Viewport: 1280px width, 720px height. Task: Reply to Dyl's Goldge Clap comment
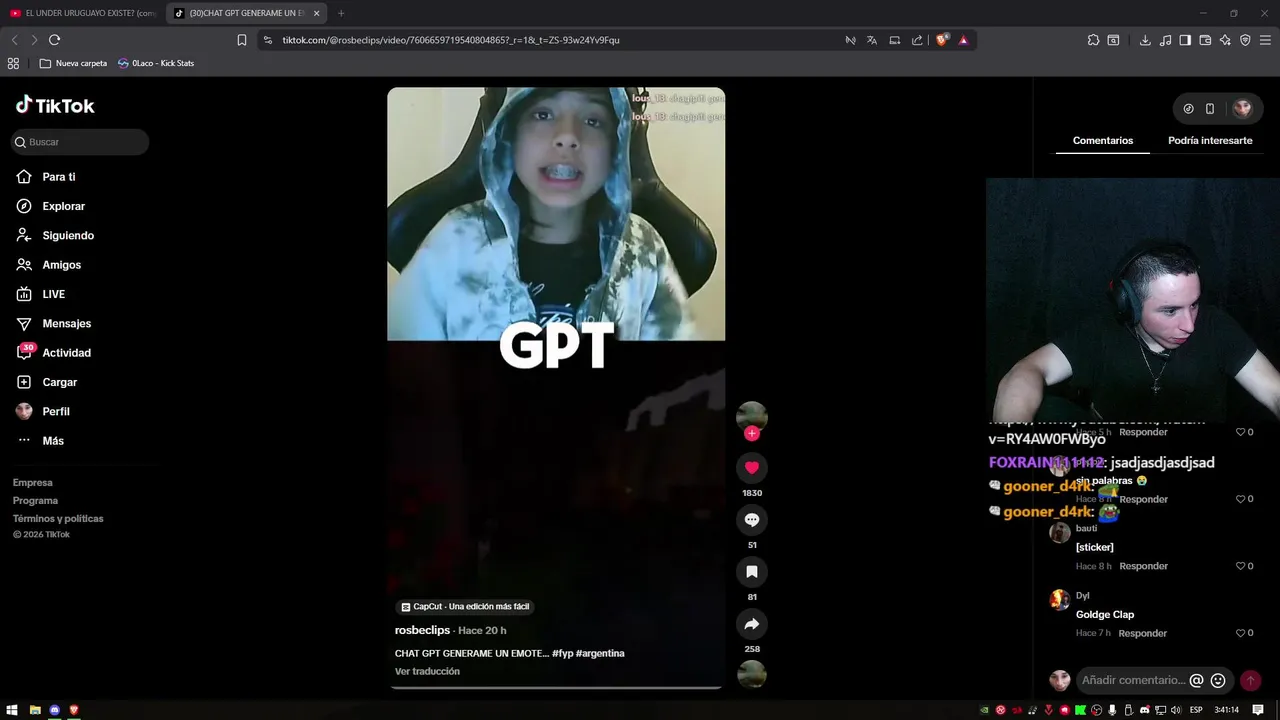1143,633
